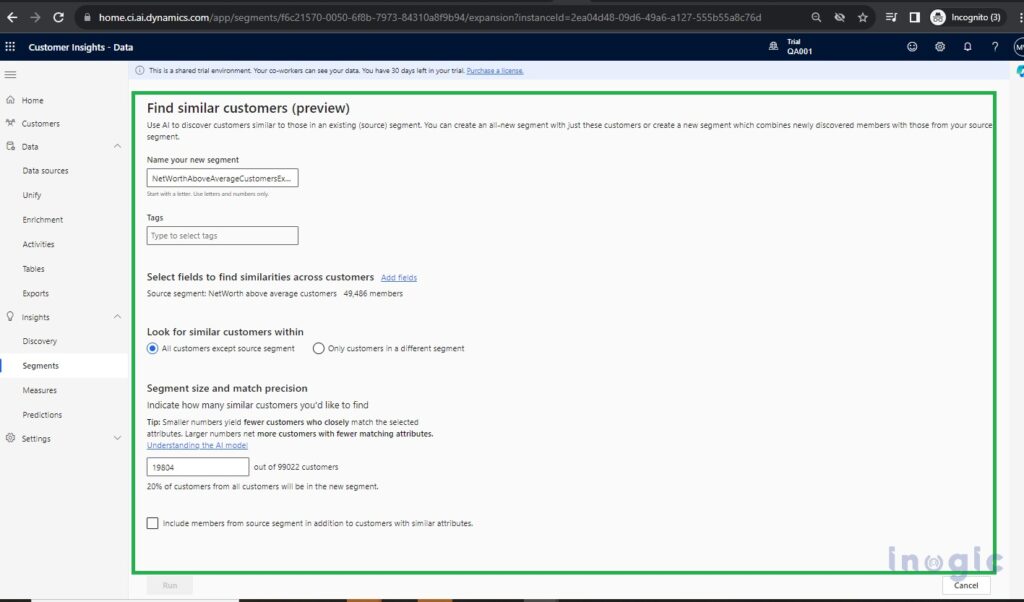Collapse the sidebar with the hamburger icon

coord(11,73)
